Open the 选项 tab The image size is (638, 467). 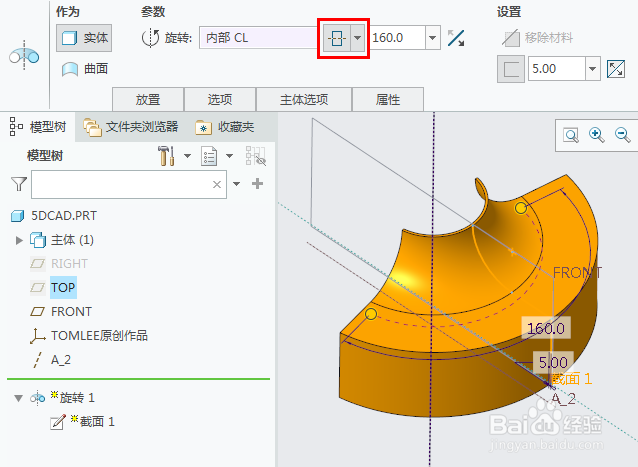220,99
